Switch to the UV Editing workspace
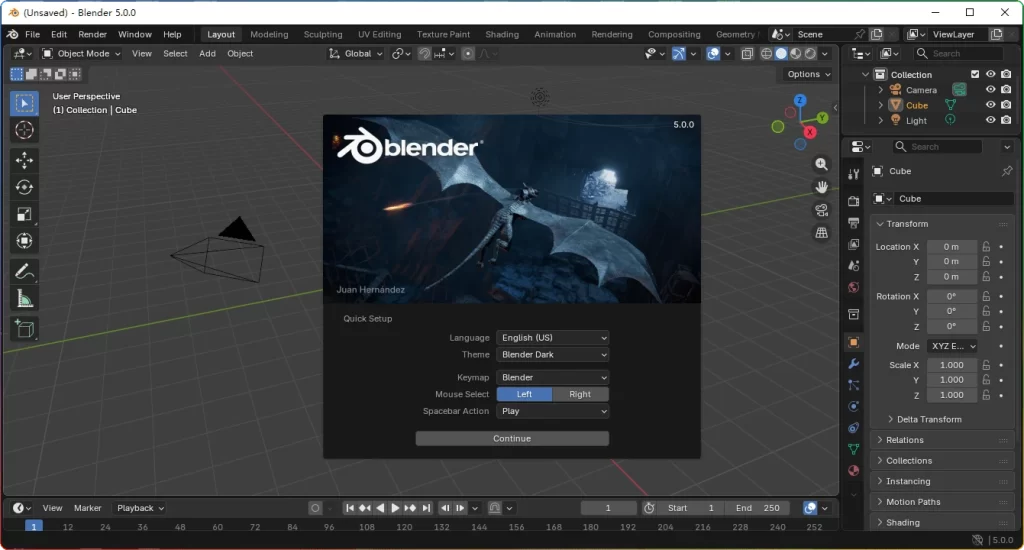Screen dimensions: 1024x550 click(x=379, y=34)
